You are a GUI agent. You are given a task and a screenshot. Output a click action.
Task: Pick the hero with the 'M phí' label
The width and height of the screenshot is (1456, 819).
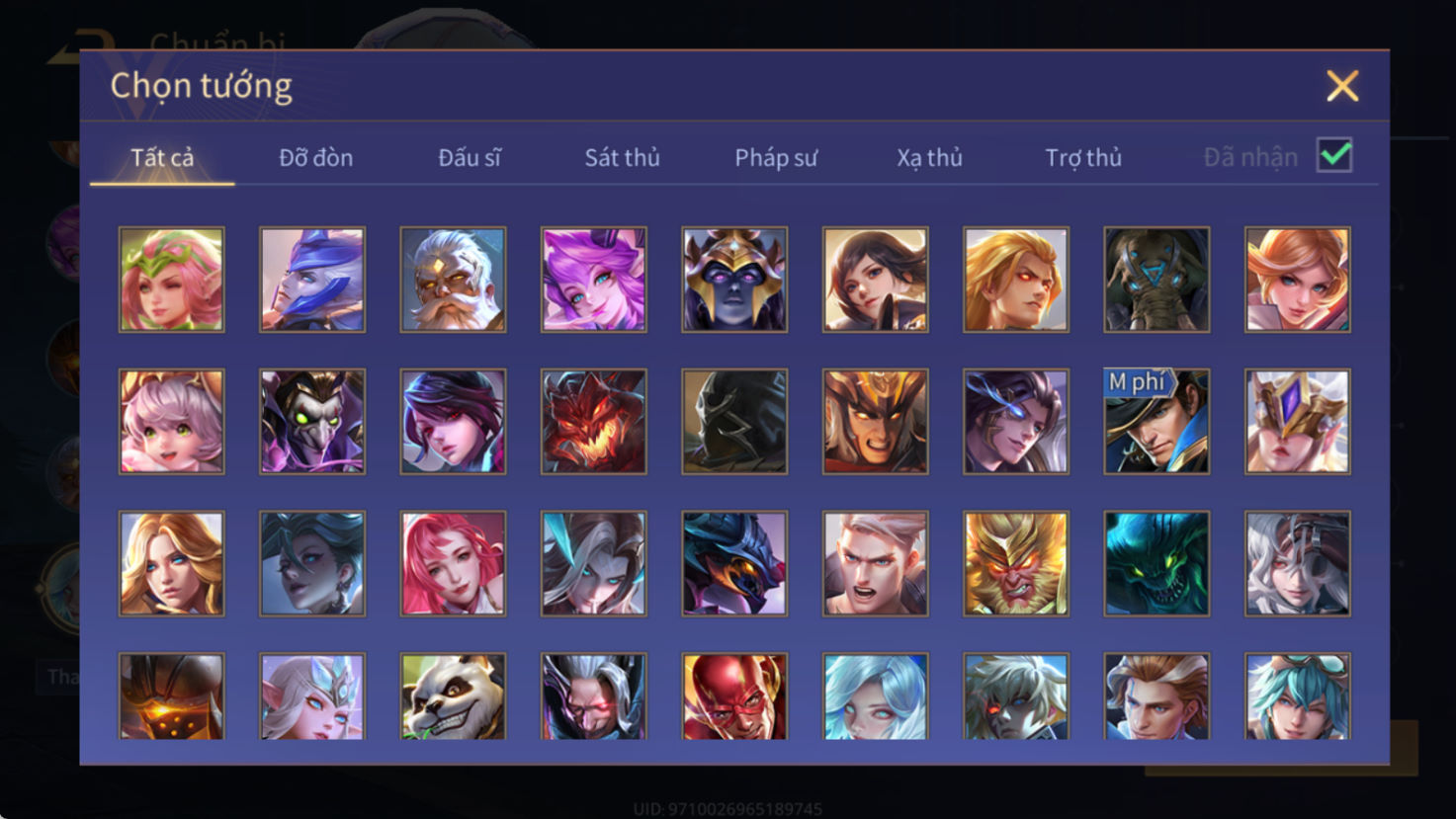point(1156,422)
